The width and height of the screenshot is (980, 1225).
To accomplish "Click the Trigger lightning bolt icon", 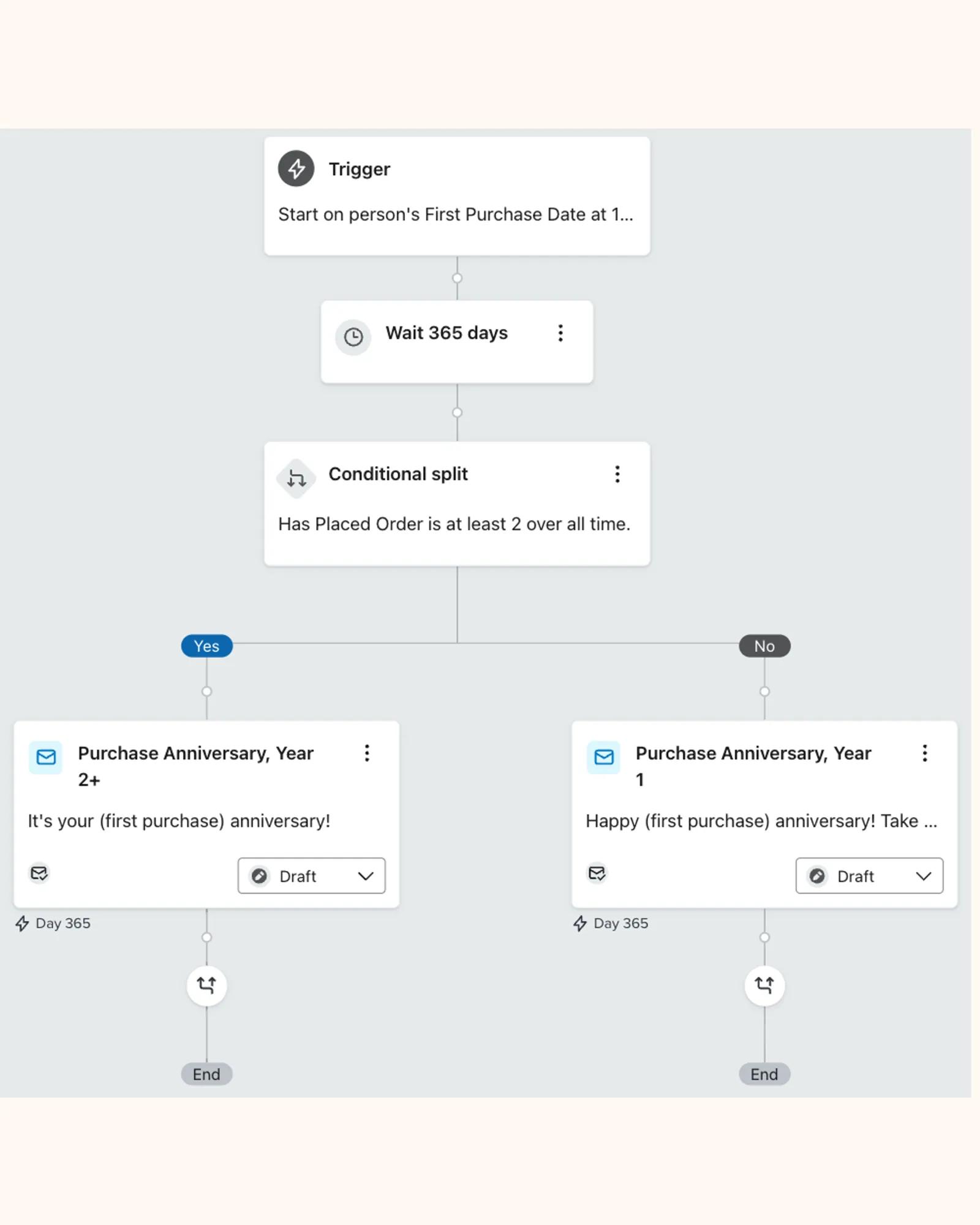I will pyautogui.click(x=296, y=169).
